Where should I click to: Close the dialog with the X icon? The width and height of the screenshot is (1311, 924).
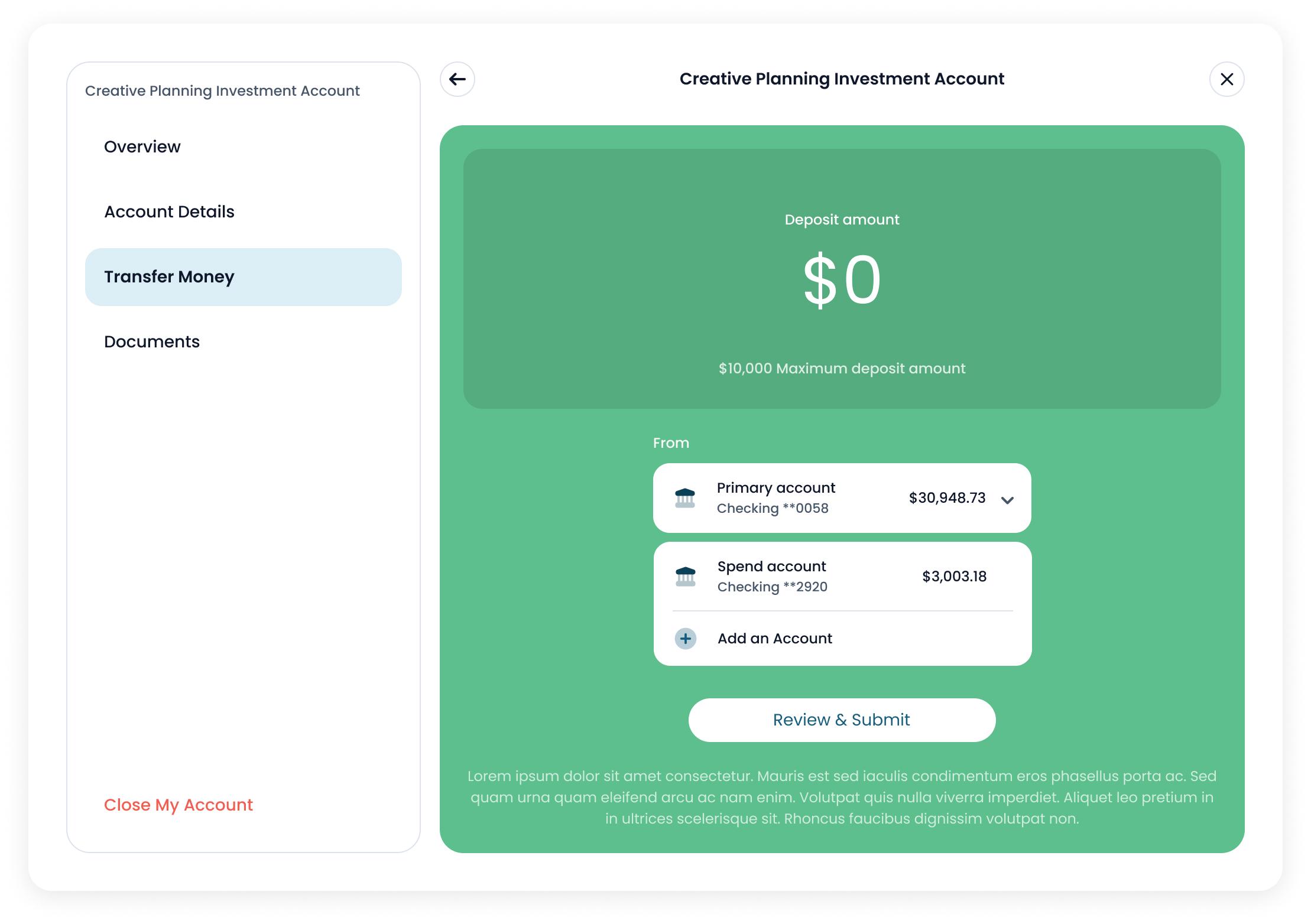(x=1226, y=79)
